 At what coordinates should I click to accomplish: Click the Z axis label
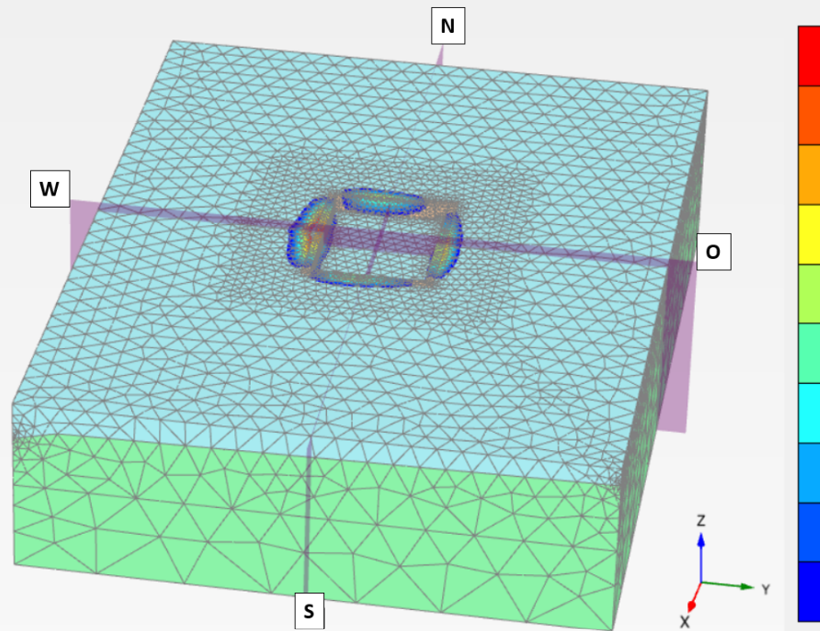click(701, 522)
